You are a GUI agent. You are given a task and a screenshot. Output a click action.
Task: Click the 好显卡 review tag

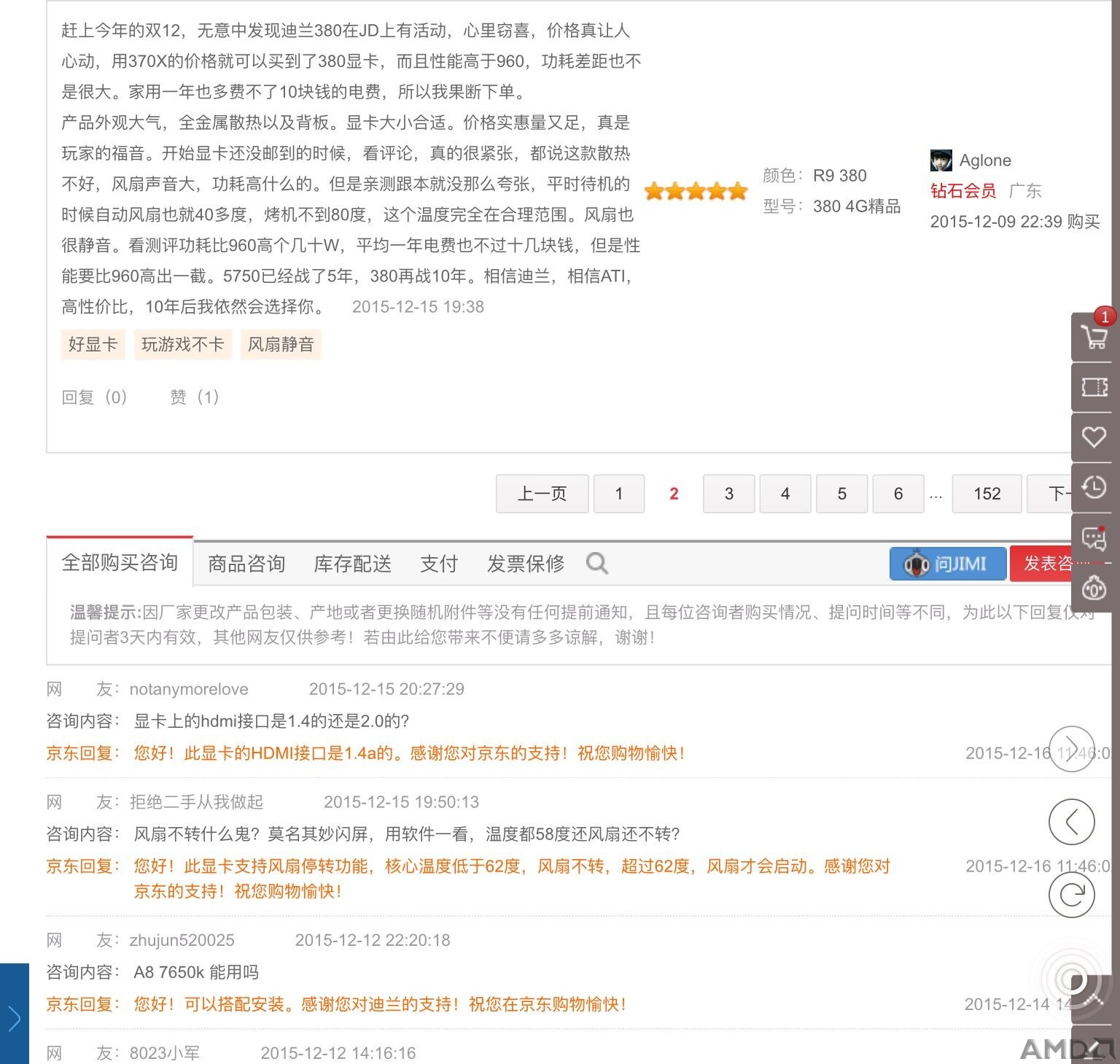point(93,344)
